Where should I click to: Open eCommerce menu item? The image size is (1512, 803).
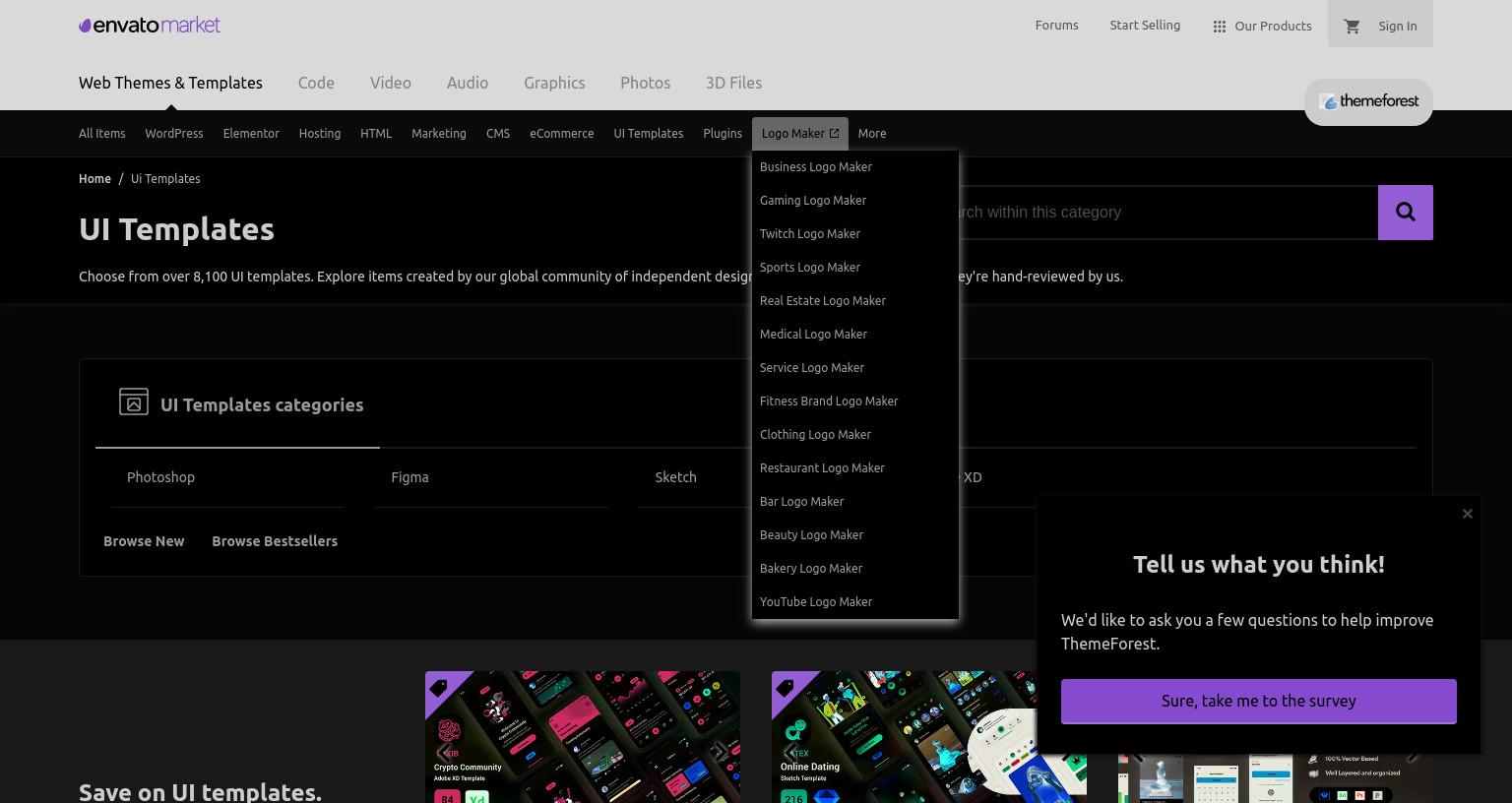tap(562, 133)
